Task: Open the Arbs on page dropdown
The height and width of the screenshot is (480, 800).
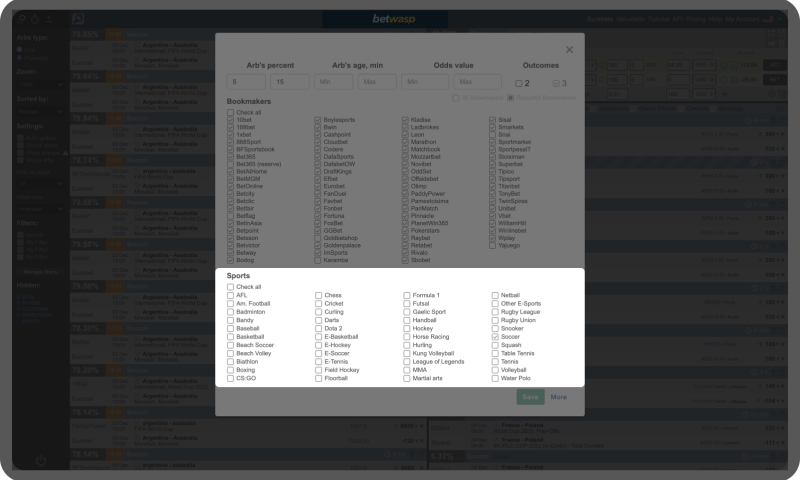Action: [40, 184]
